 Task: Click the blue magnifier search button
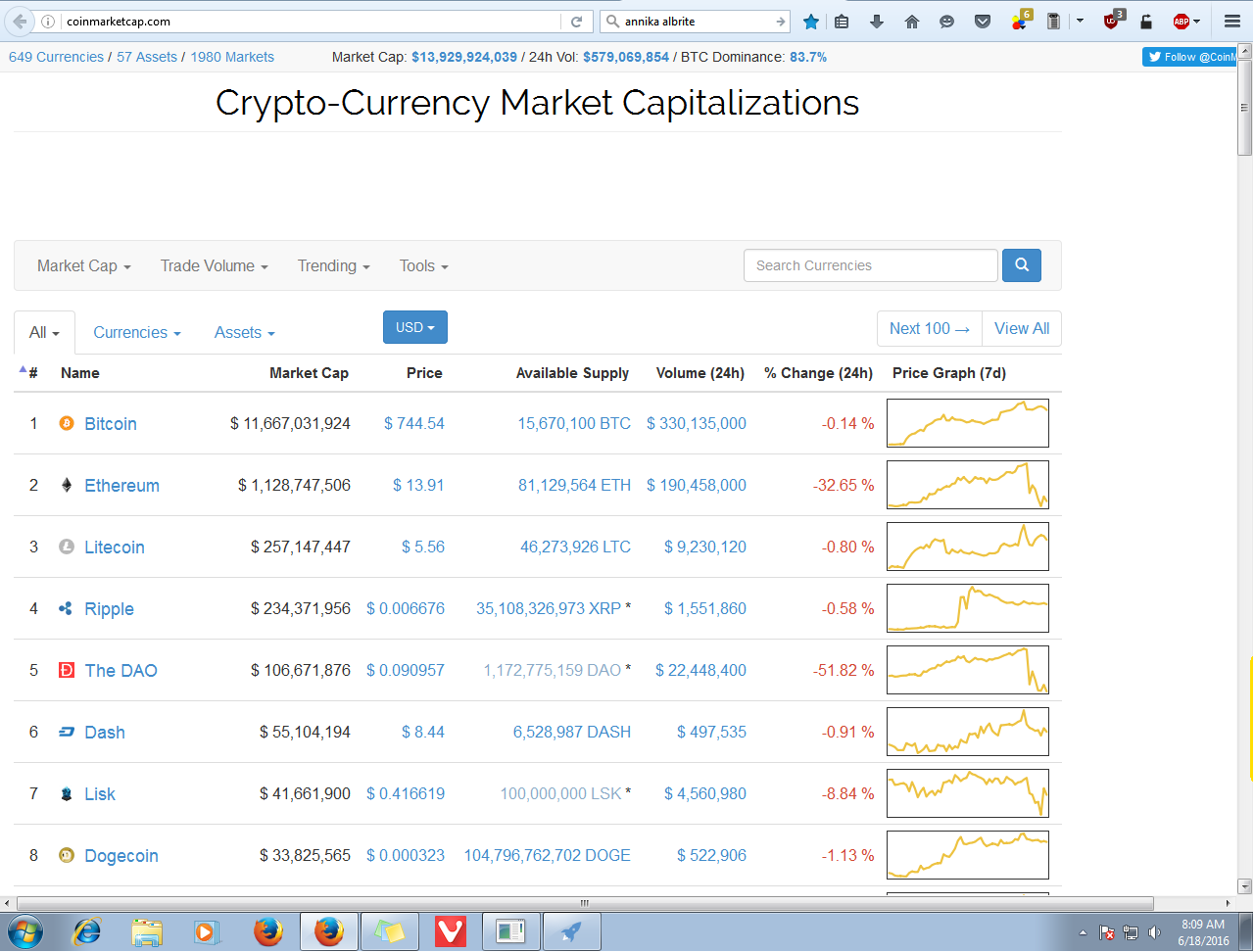point(1022,265)
